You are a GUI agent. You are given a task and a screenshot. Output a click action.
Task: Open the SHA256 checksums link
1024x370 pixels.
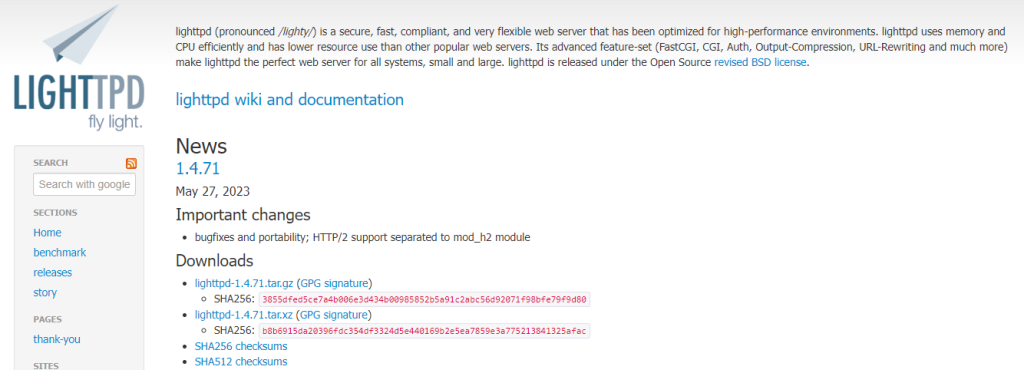click(x=241, y=346)
